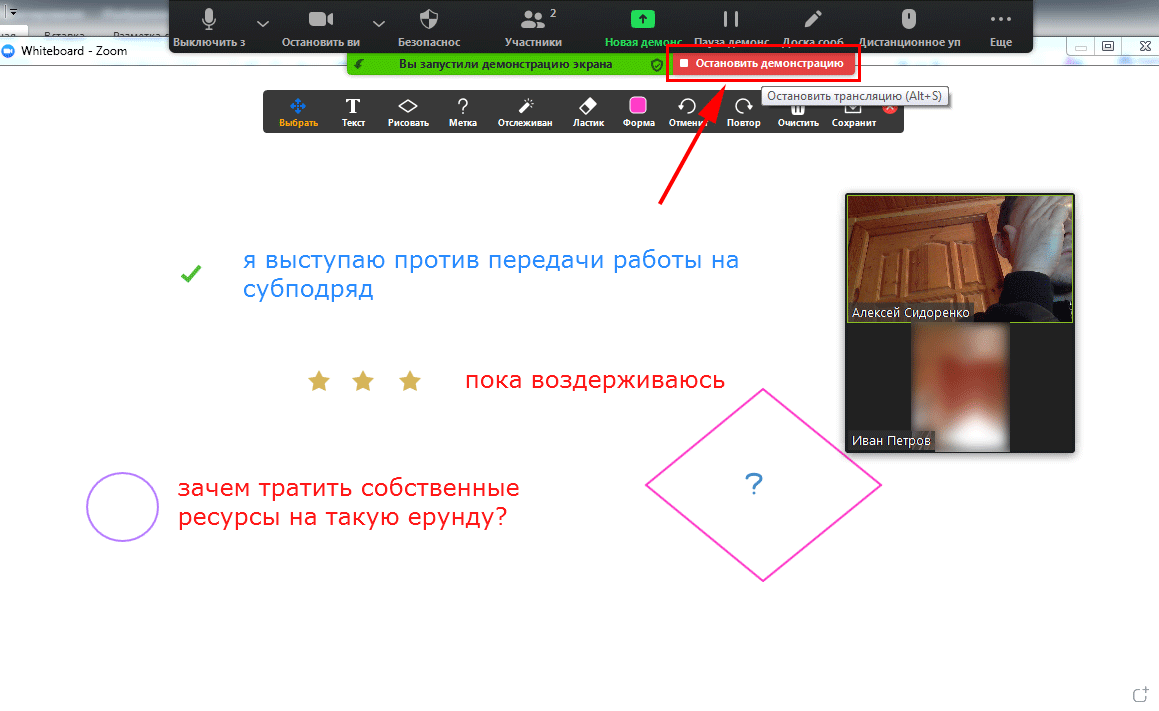Screen dimensions: 1159x711
Task: Open the pink Форма color swatch
Action: click(x=638, y=107)
